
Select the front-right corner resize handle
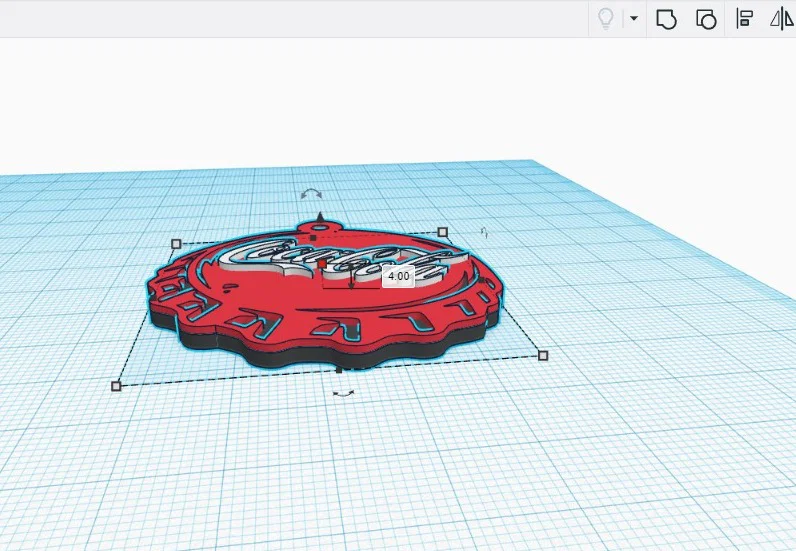[543, 355]
